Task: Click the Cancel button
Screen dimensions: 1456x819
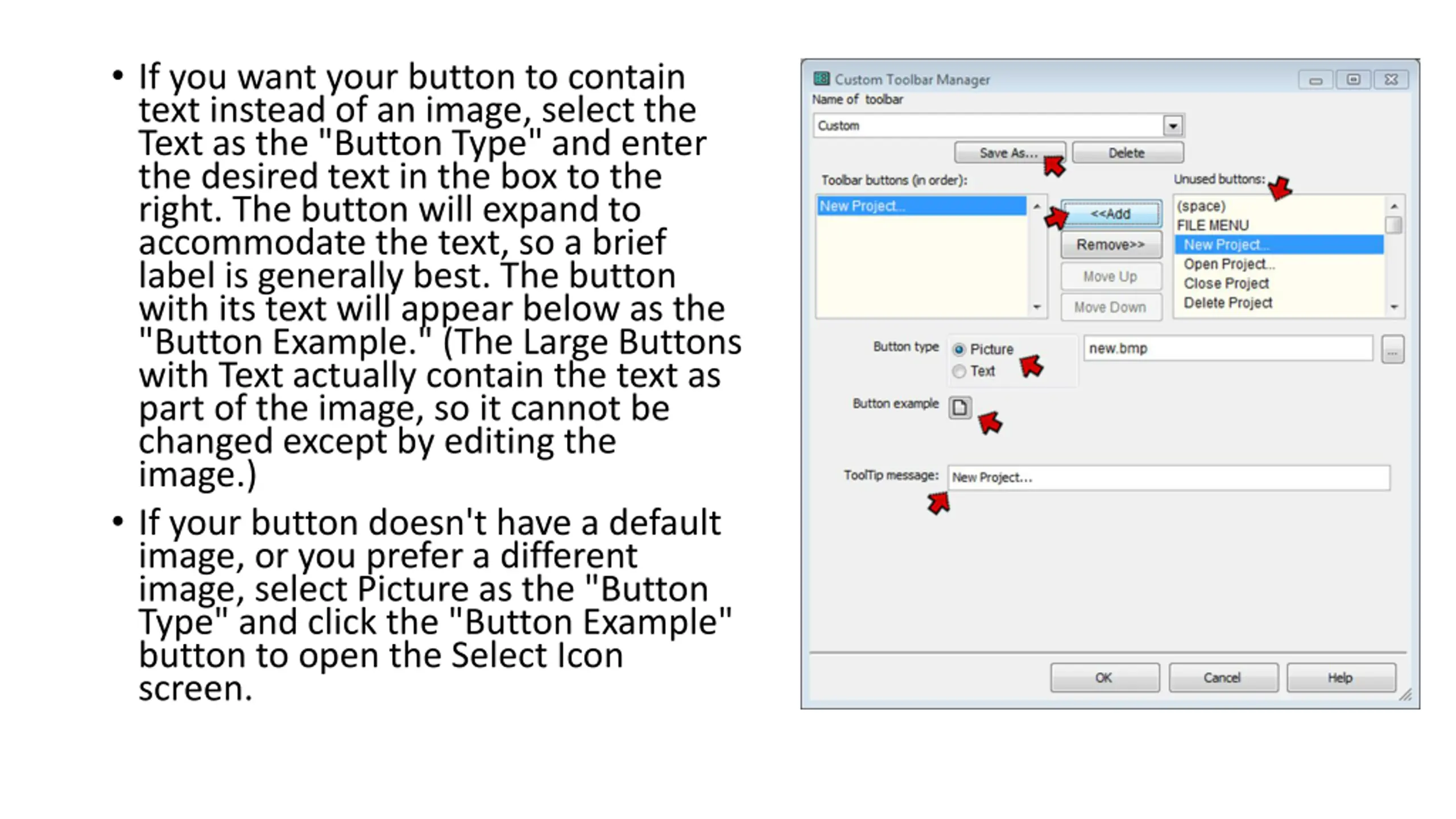Action: point(1222,677)
